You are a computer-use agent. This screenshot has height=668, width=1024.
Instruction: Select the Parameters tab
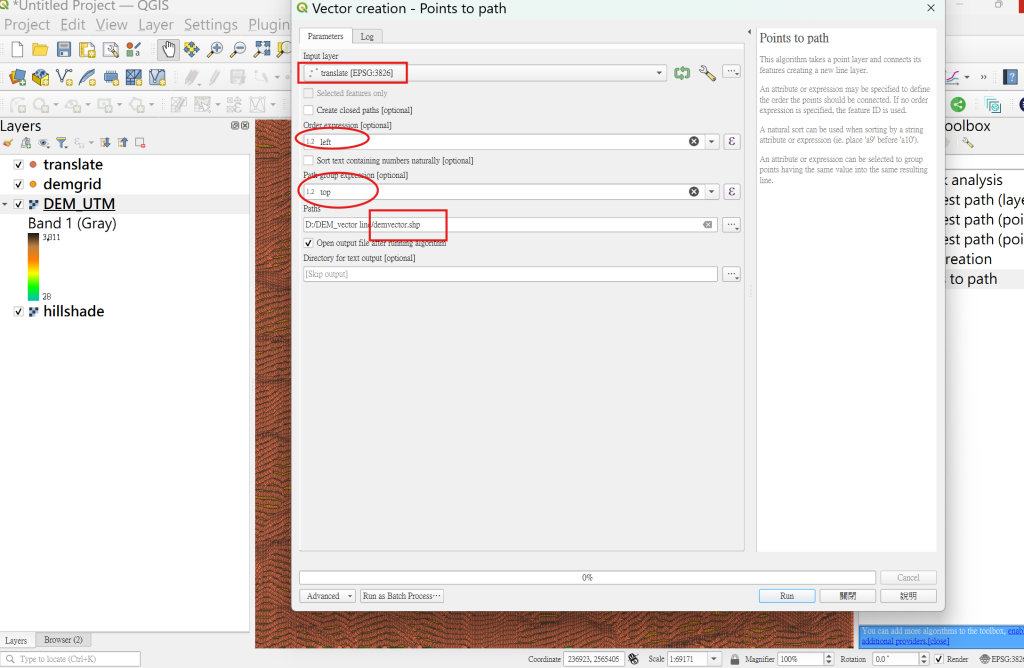click(325, 36)
